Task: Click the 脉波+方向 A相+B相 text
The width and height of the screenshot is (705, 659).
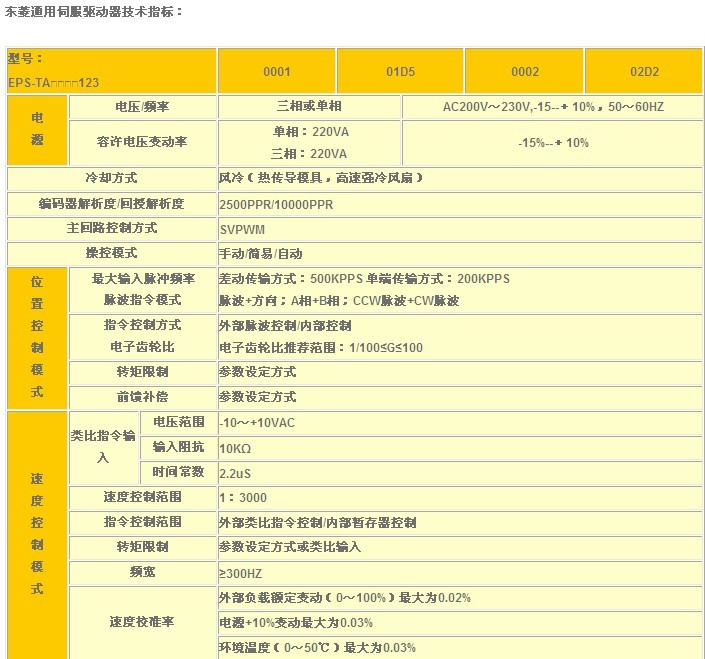Action: (x=339, y=301)
